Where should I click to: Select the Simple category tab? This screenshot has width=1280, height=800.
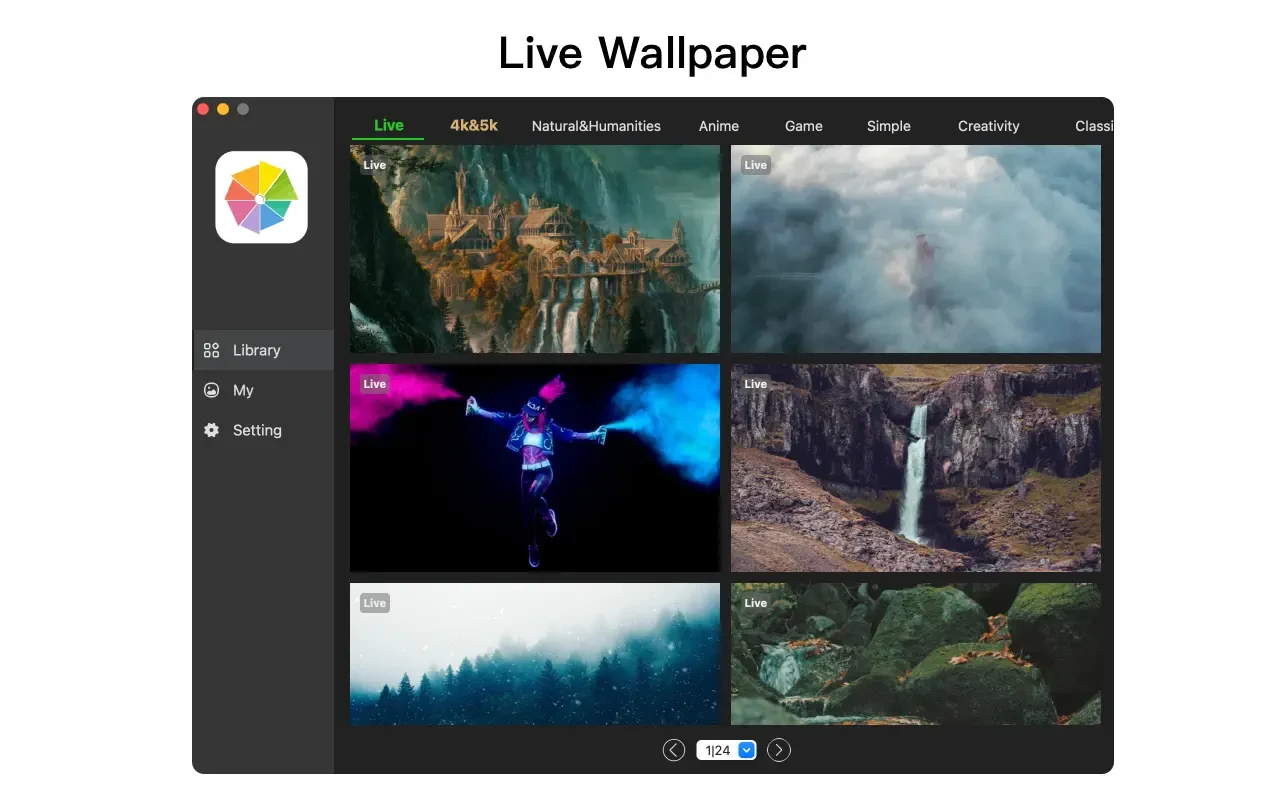pos(889,126)
